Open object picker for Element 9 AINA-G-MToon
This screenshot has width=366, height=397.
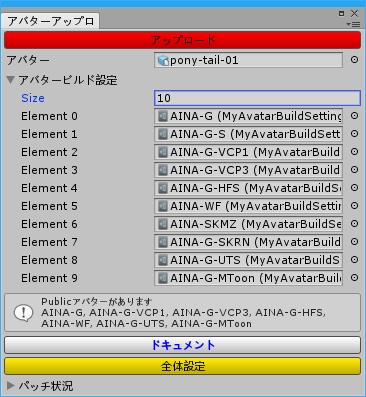click(354, 278)
